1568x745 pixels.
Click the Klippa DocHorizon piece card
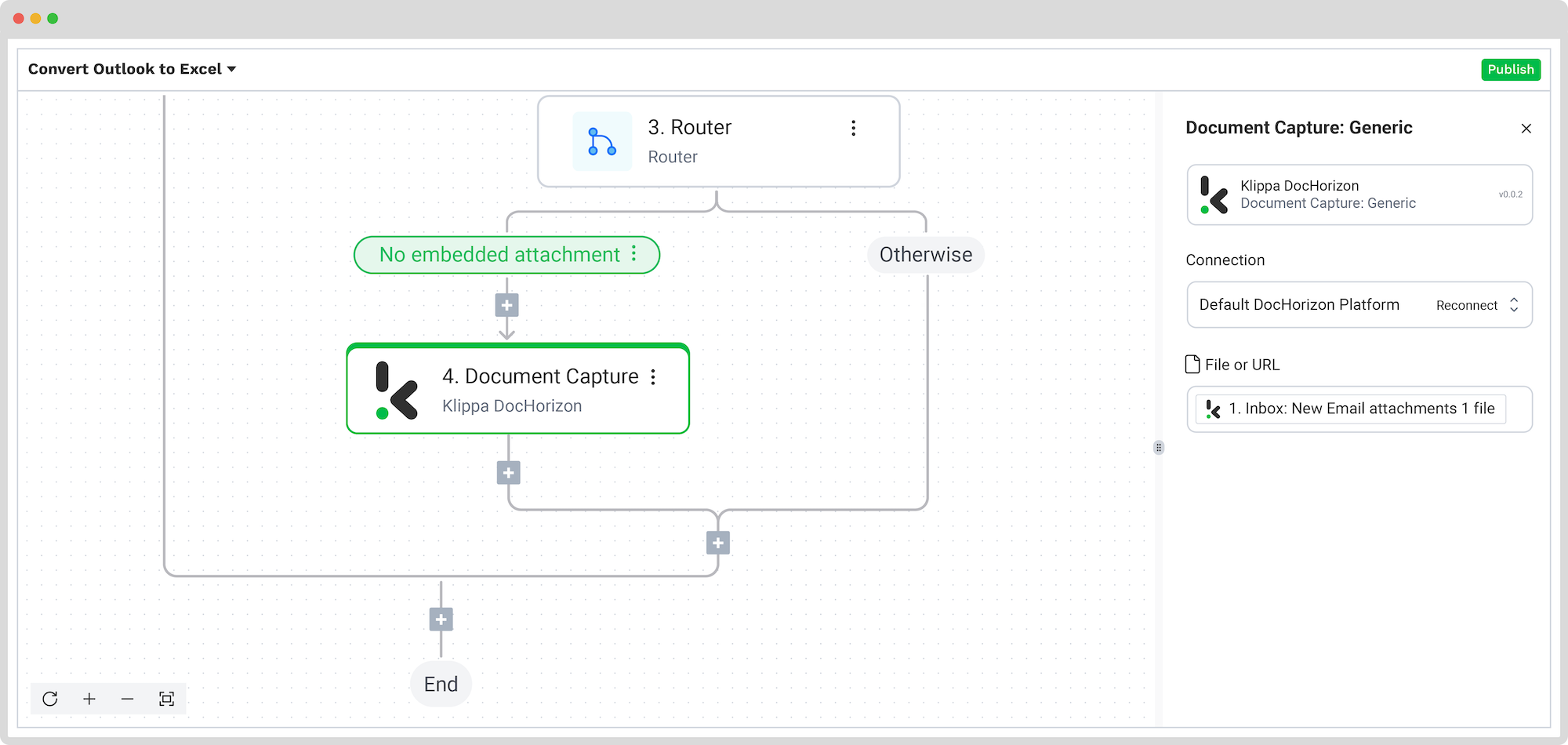pyautogui.click(x=1359, y=194)
